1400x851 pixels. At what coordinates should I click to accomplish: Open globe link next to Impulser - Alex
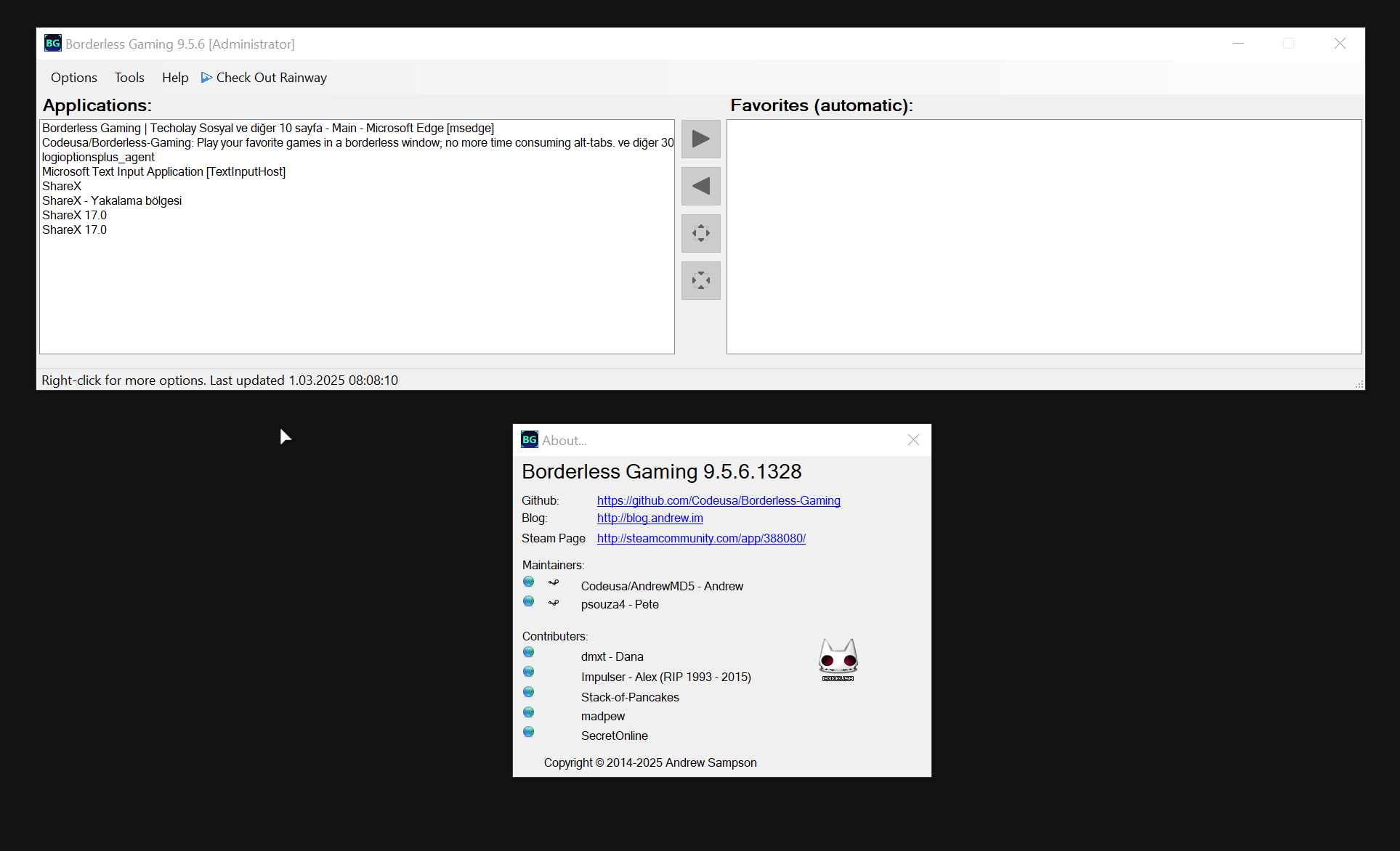click(528, 672)
